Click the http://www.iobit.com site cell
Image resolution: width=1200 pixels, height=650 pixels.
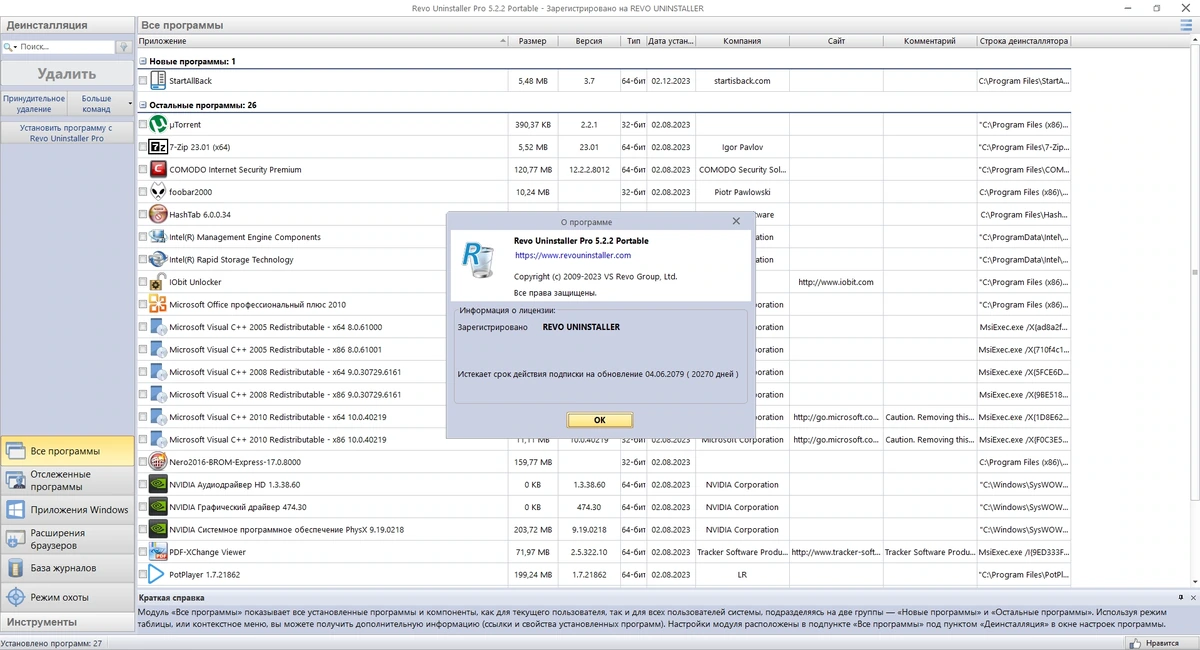836,283
